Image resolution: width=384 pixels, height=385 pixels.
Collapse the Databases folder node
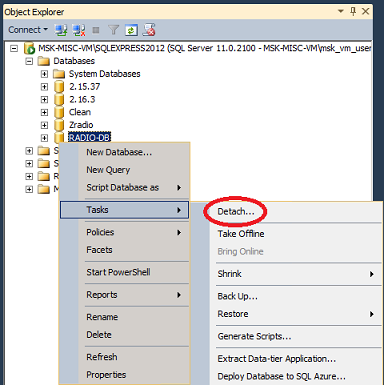click(x=29, y=61)
